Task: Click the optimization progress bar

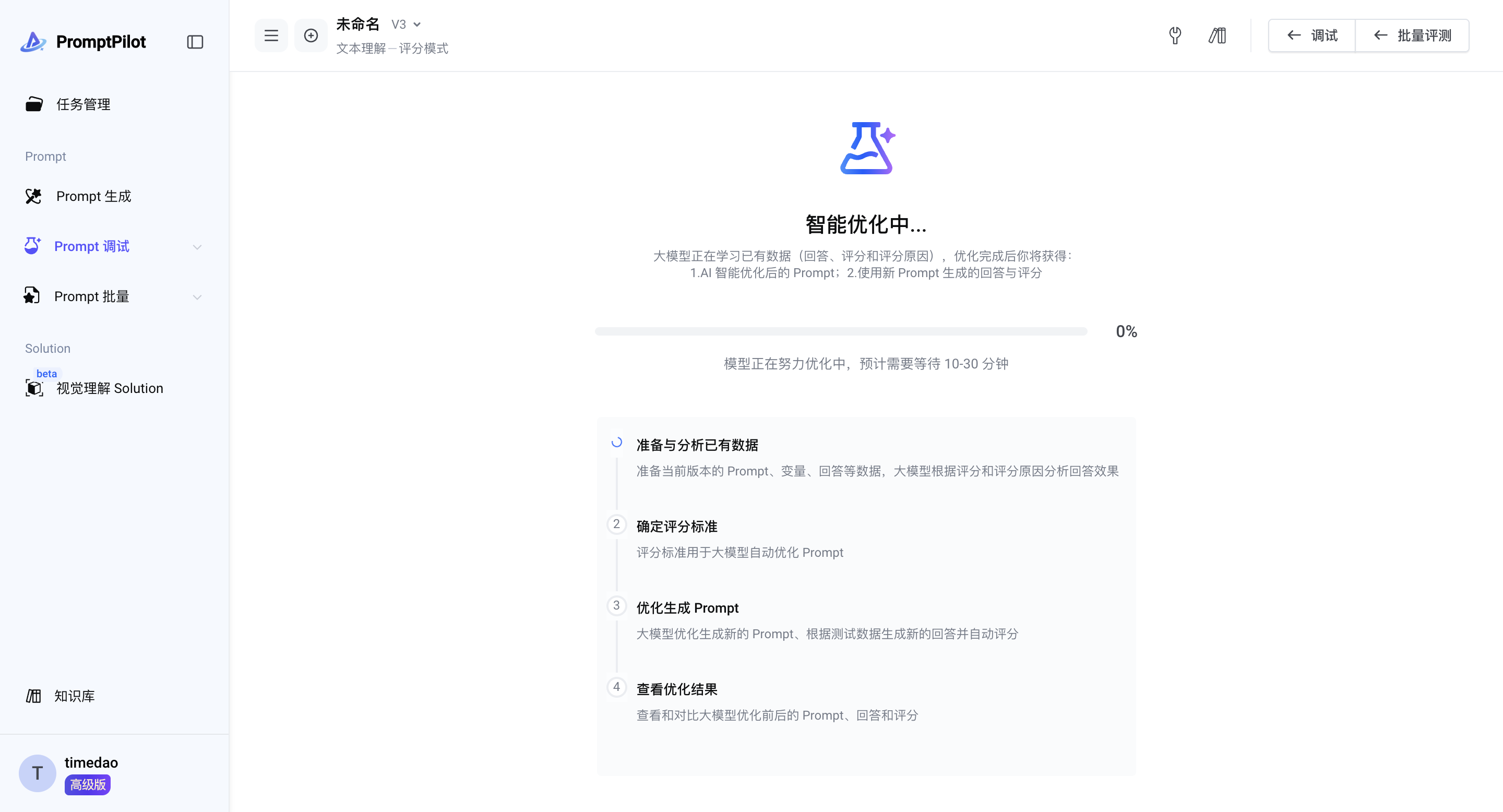Action: pos(841,331)
